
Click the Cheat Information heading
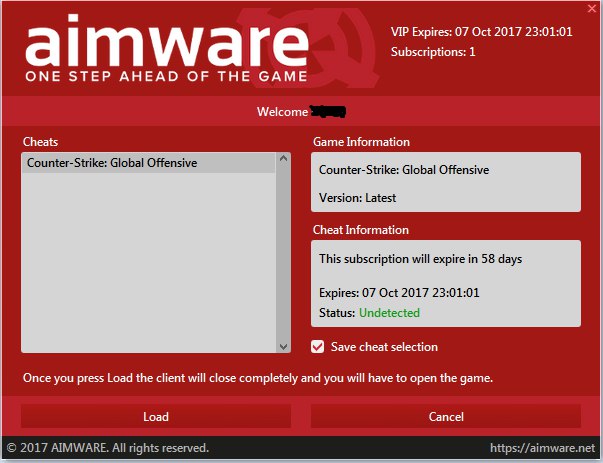point(361,230)
